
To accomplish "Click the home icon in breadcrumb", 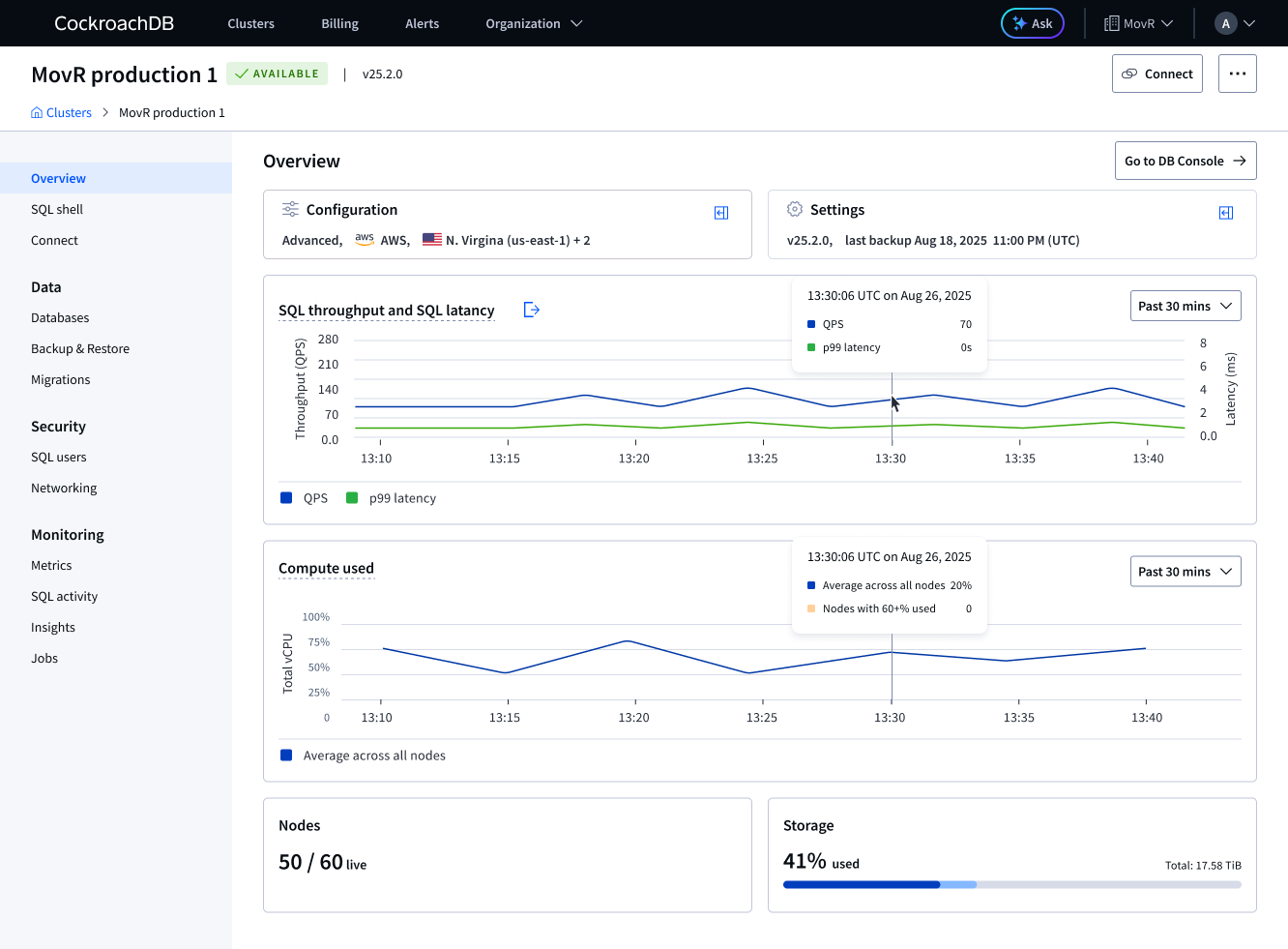I will [x=37, y=112].
